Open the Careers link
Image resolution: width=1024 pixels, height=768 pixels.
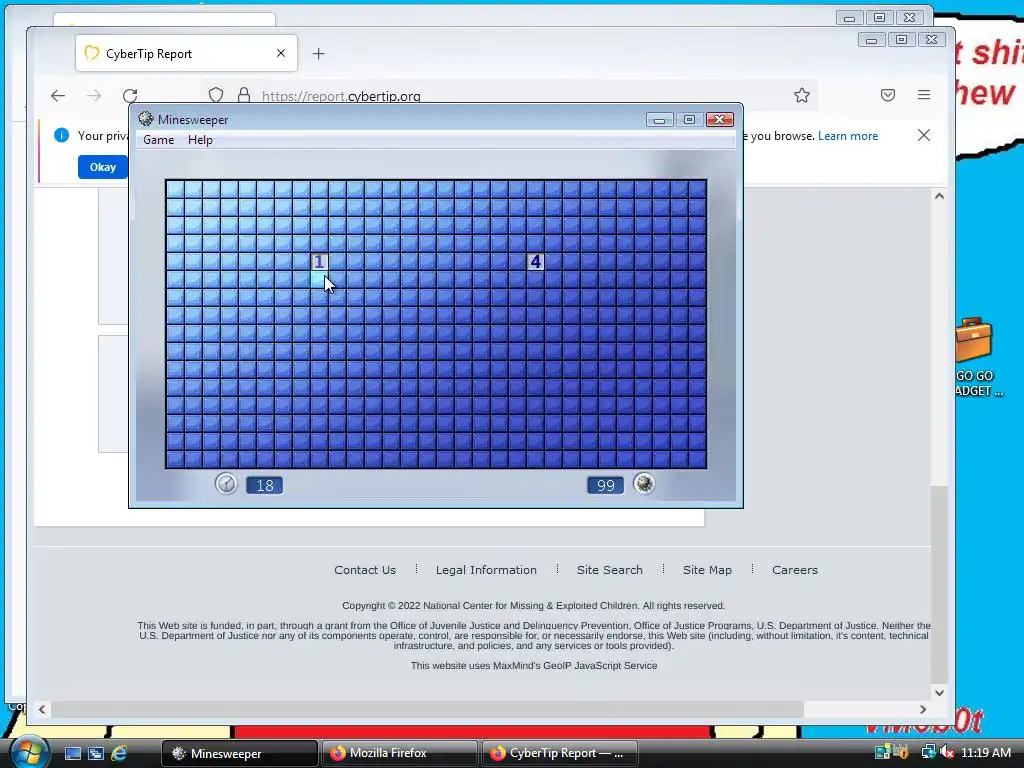pyautogui.click(x=795, y=570)
